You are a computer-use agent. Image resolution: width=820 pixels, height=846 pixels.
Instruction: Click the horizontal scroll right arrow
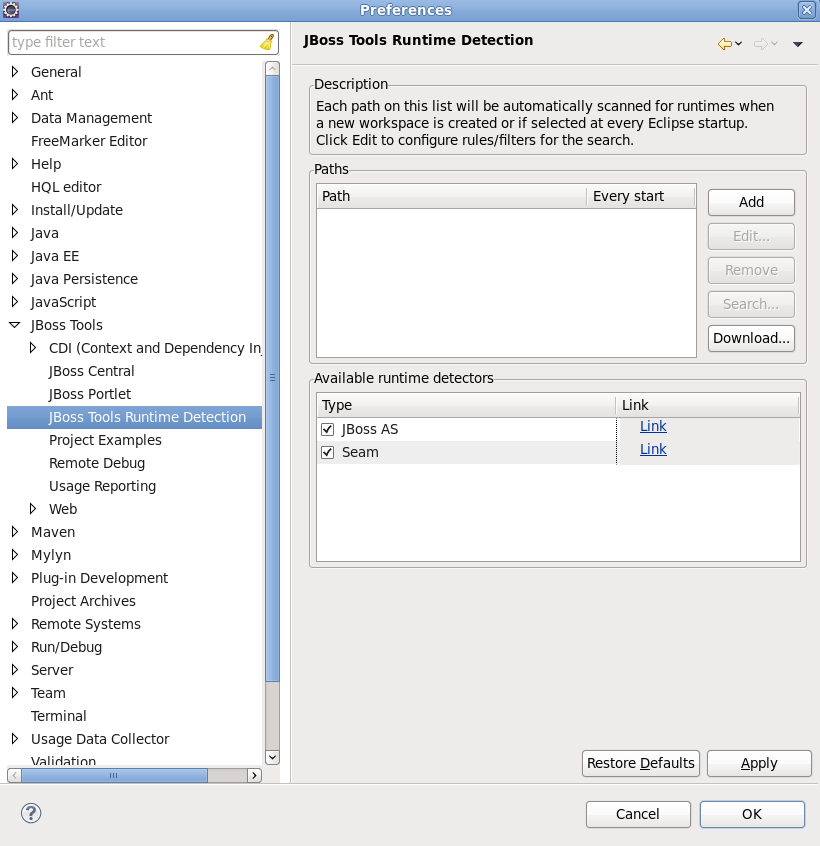(x=254, y=775)
